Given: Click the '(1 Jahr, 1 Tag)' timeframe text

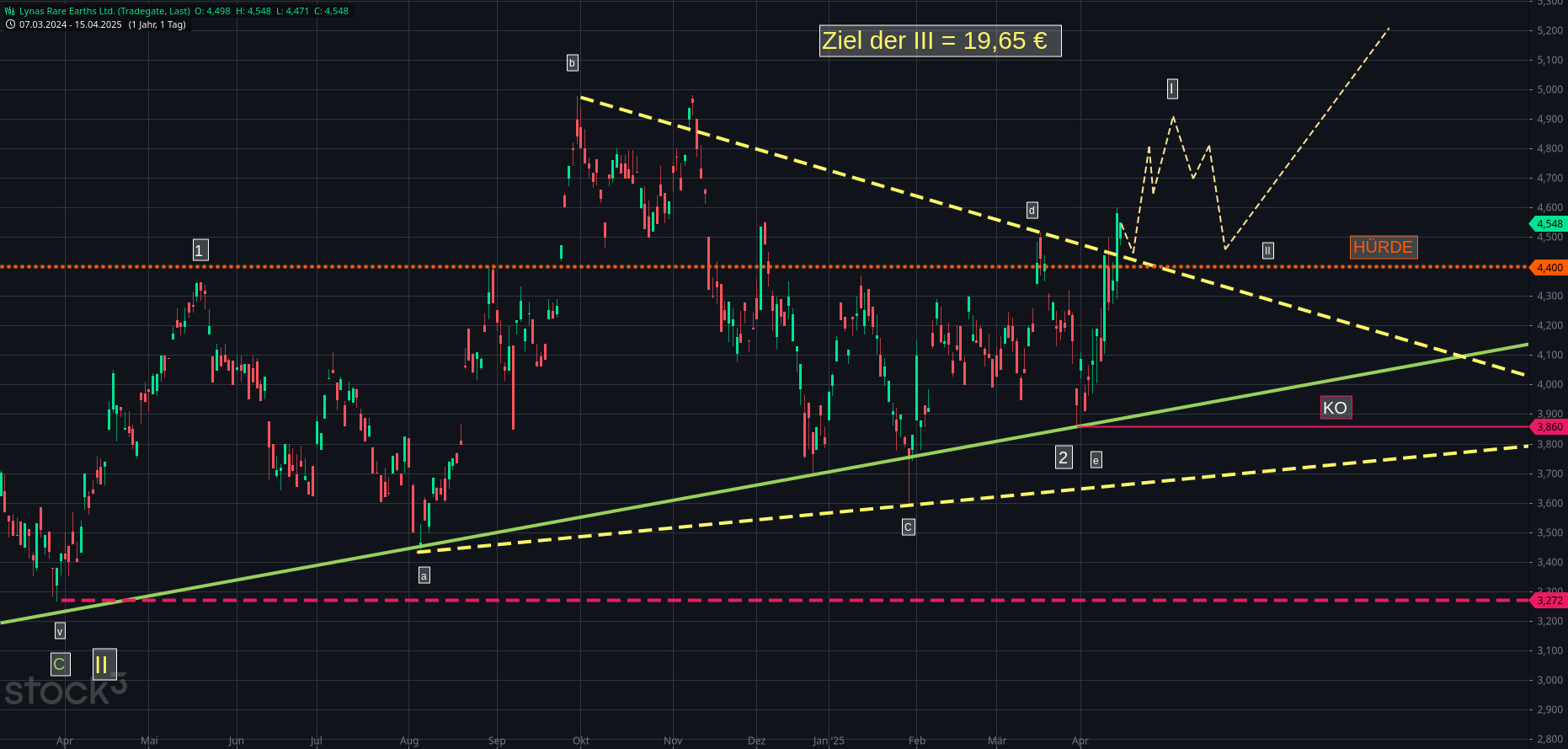Looking at the screenshot, I should tap(157, 24).
